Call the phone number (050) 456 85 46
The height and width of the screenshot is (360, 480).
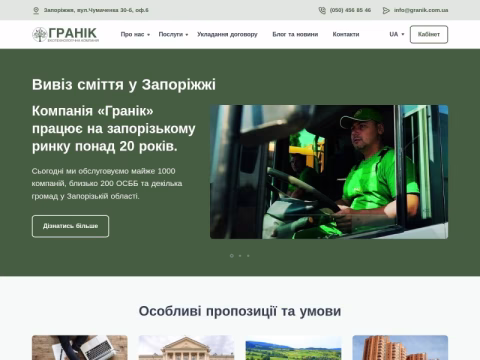pos(350,10)
